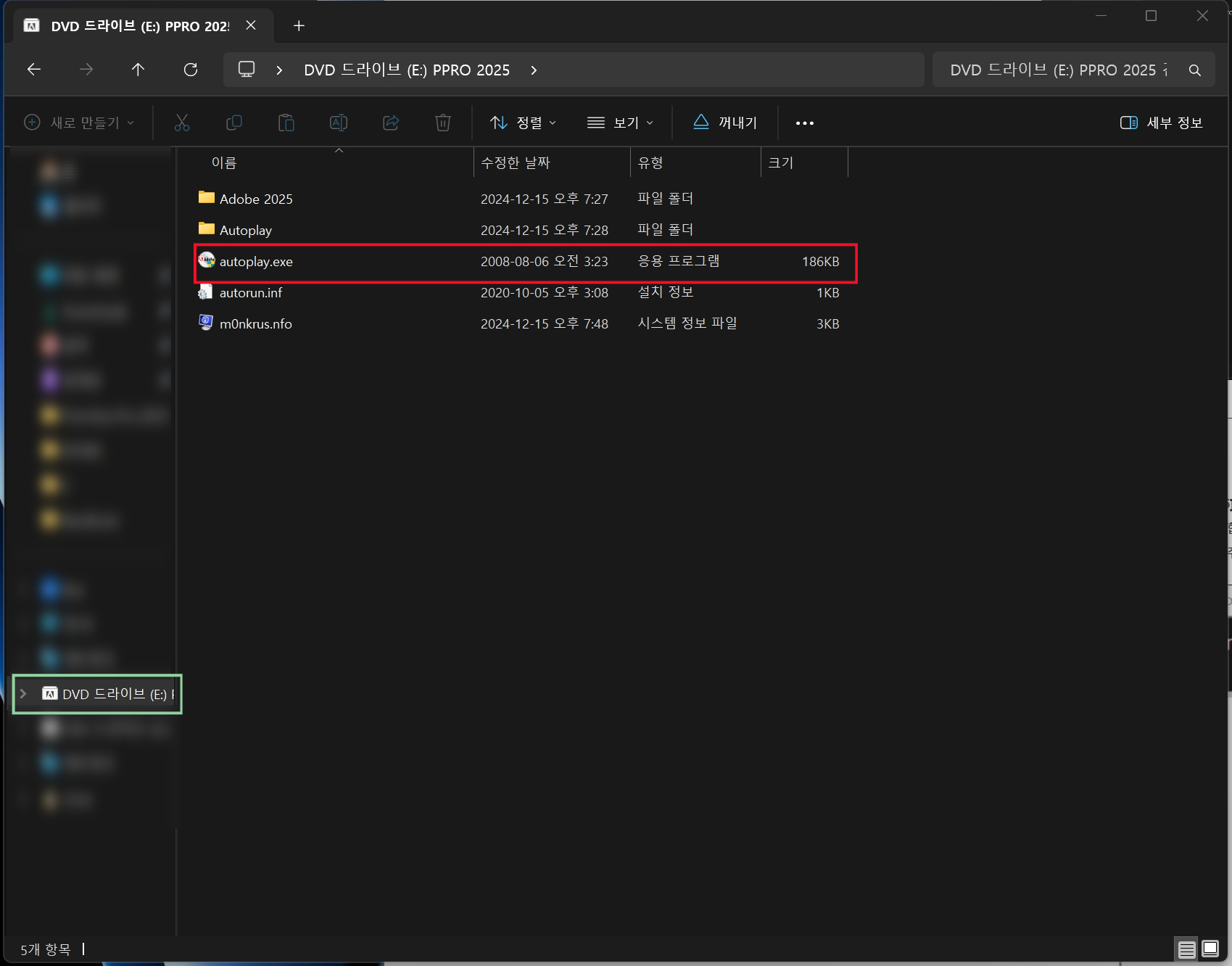Add a new tab with plus button
Viewport: 1232px width, 966px height.
click(x=299, y=26)
